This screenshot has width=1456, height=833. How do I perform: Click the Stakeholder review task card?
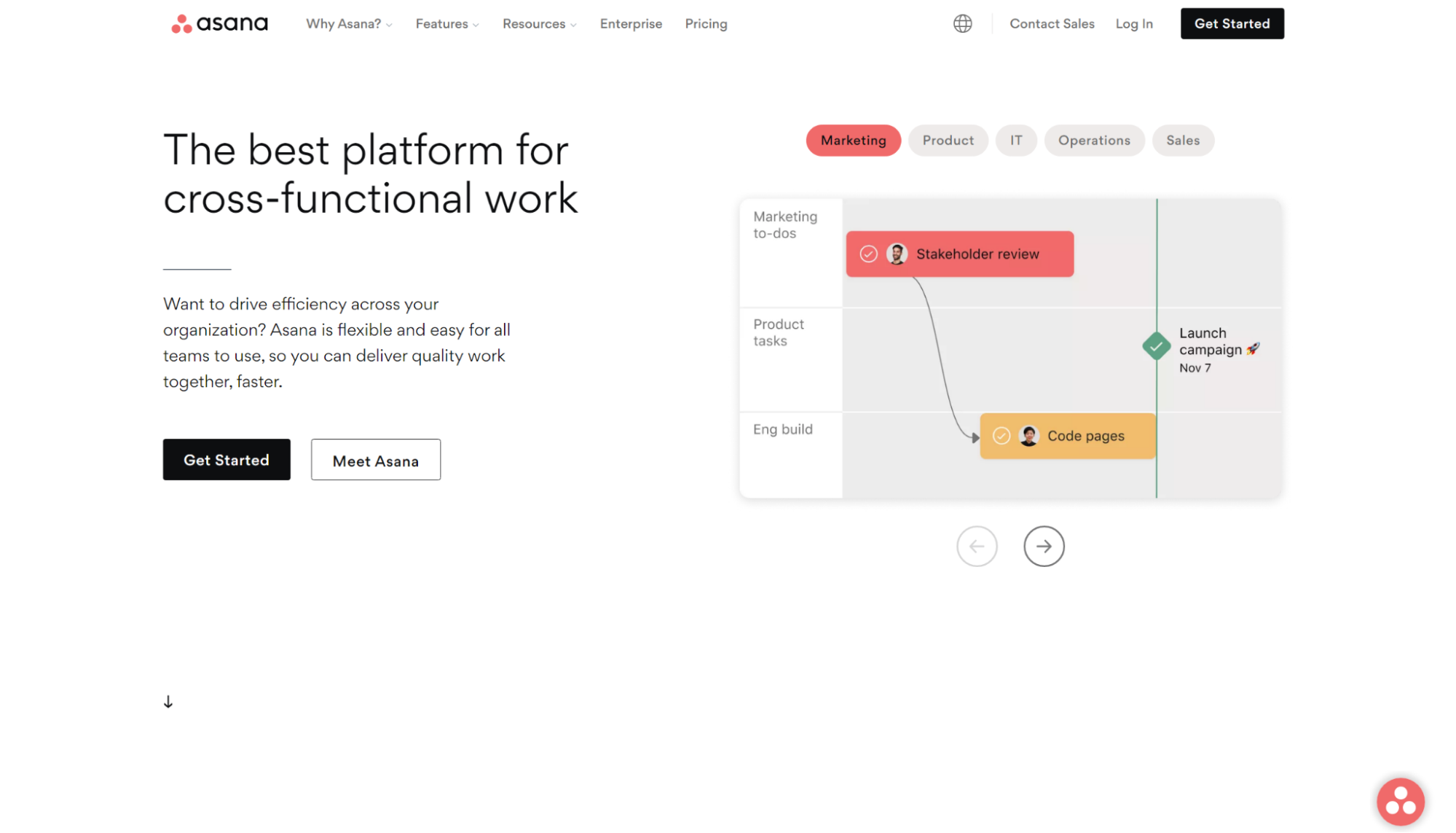[x=959, y=254]
